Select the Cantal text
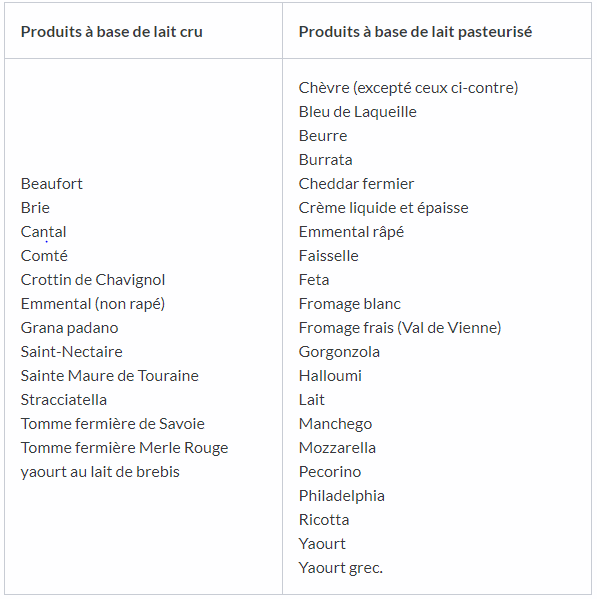The width and height of the screenshot is (597, 599). (44, 232)
